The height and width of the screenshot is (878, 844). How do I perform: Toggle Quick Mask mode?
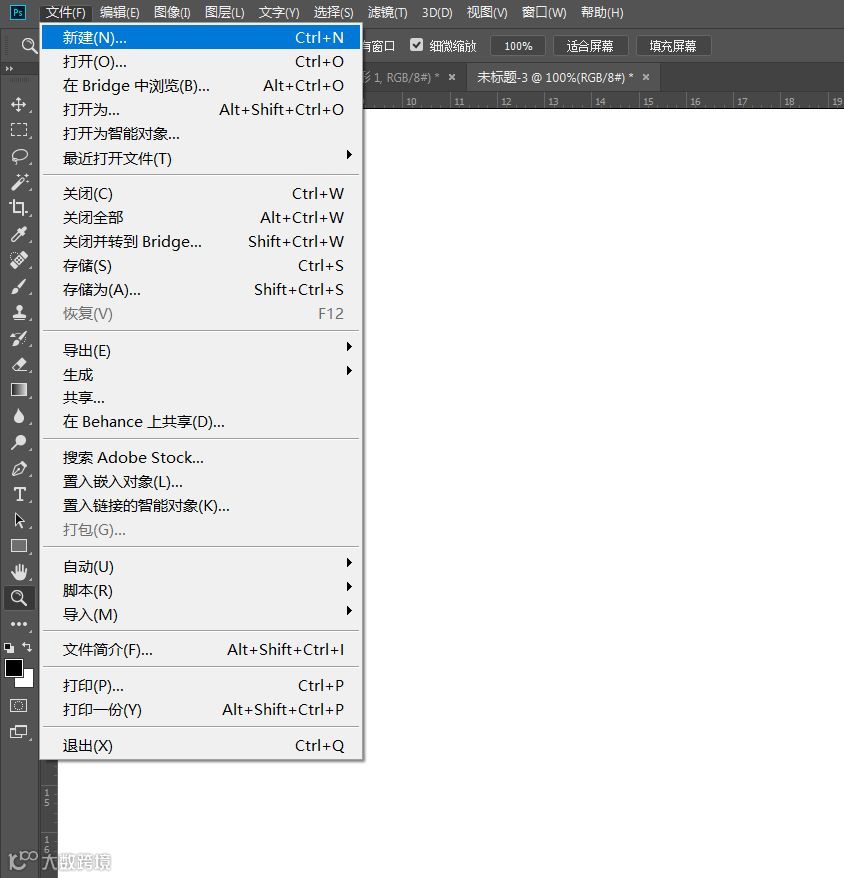(18, 706)
